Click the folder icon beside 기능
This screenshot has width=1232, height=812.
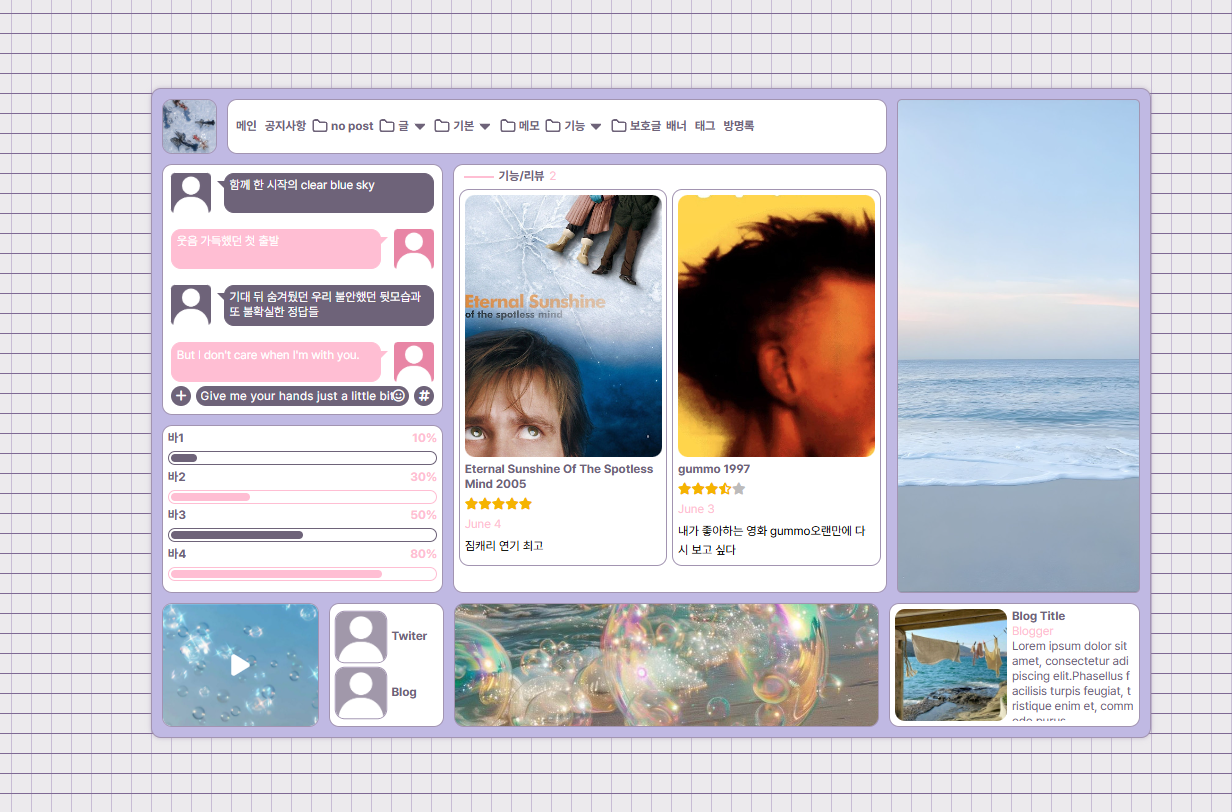(x=553, y=126)
